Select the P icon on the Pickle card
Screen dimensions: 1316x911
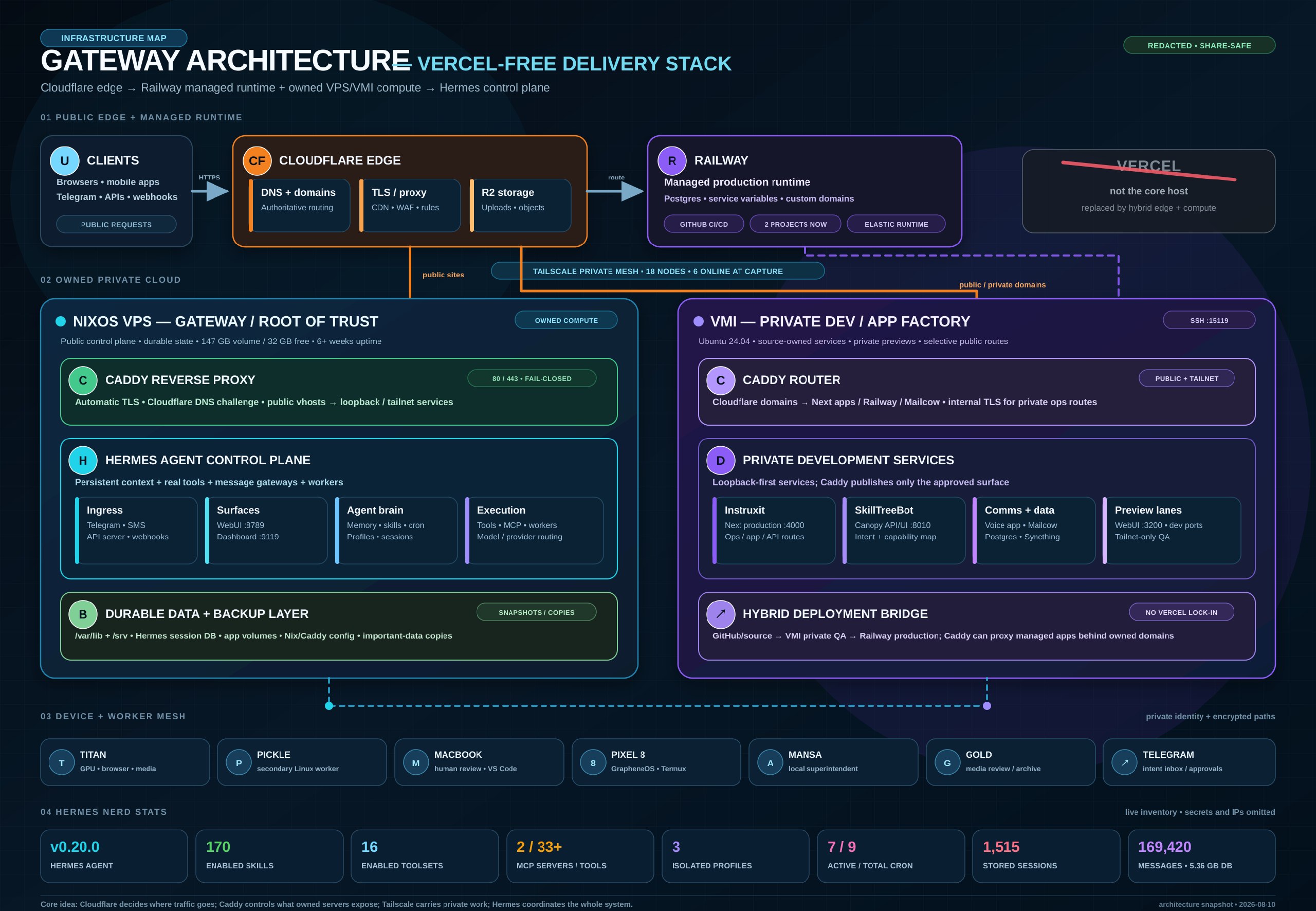pos(239,762)
